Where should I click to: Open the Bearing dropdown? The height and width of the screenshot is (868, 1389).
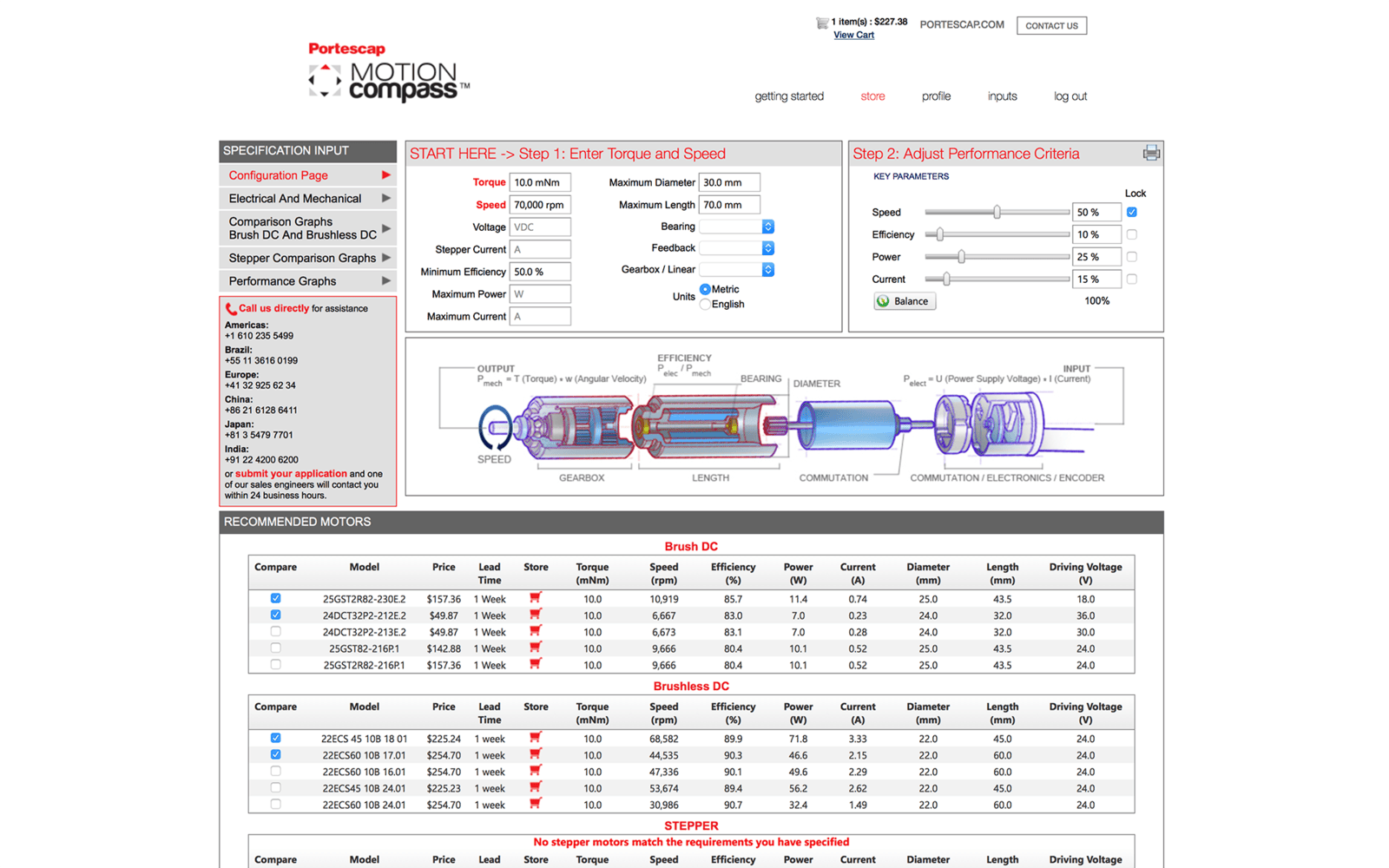(x=736, y=227)
